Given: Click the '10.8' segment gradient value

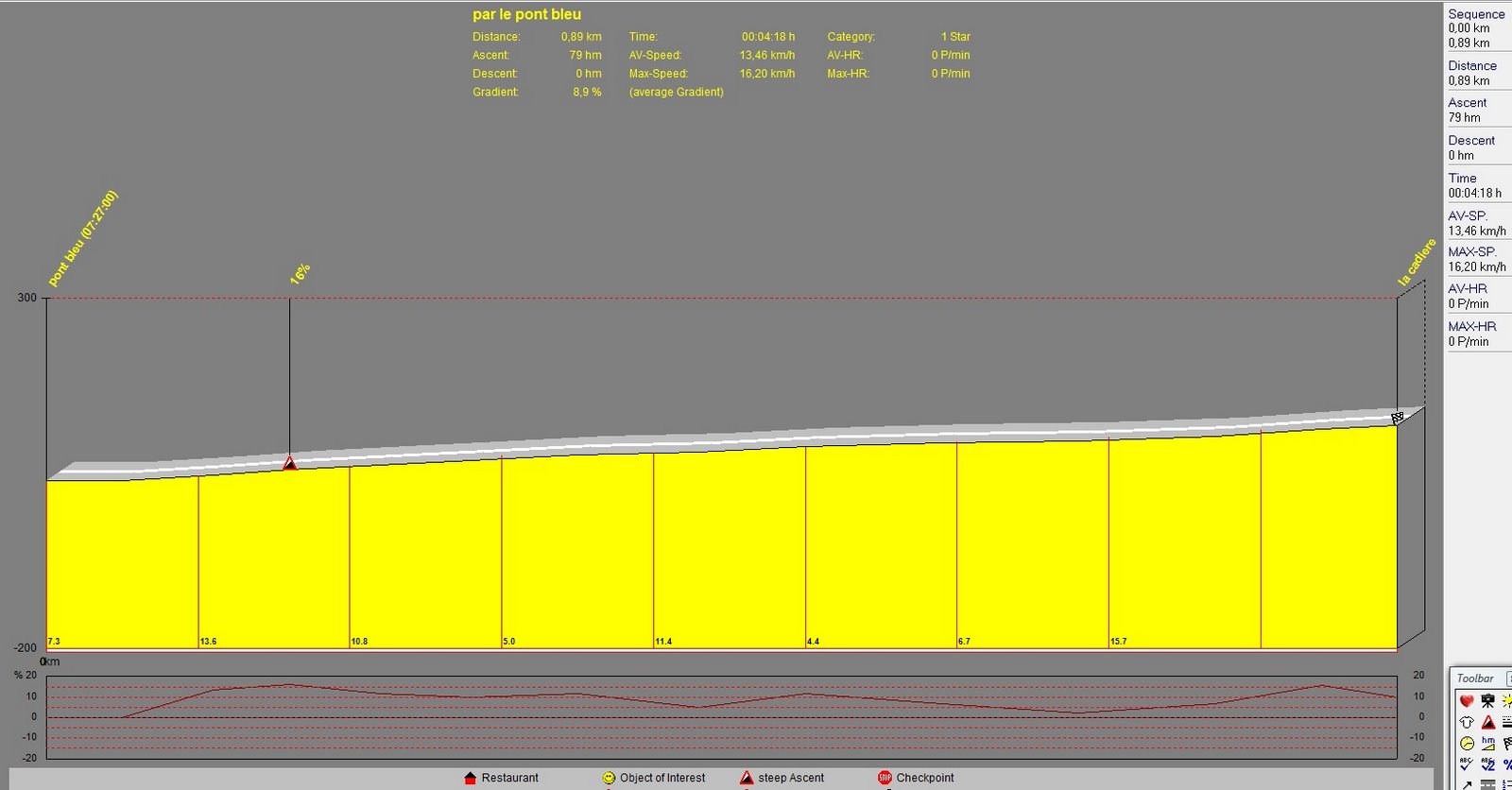Looking at the screenshot, I should pos(359,642).
